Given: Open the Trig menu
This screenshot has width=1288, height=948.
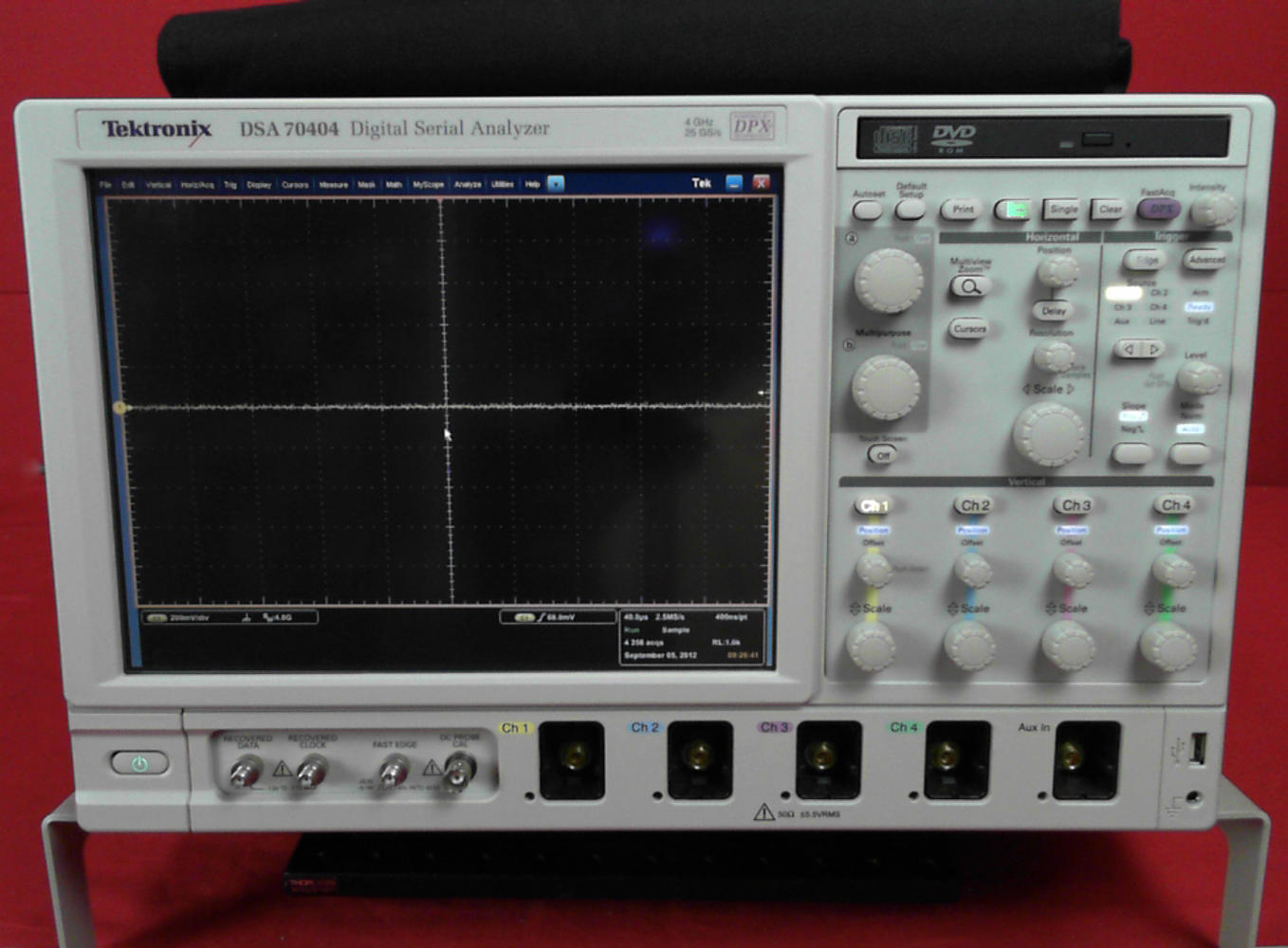Looking at the screenshot, I should pos(231,185).
